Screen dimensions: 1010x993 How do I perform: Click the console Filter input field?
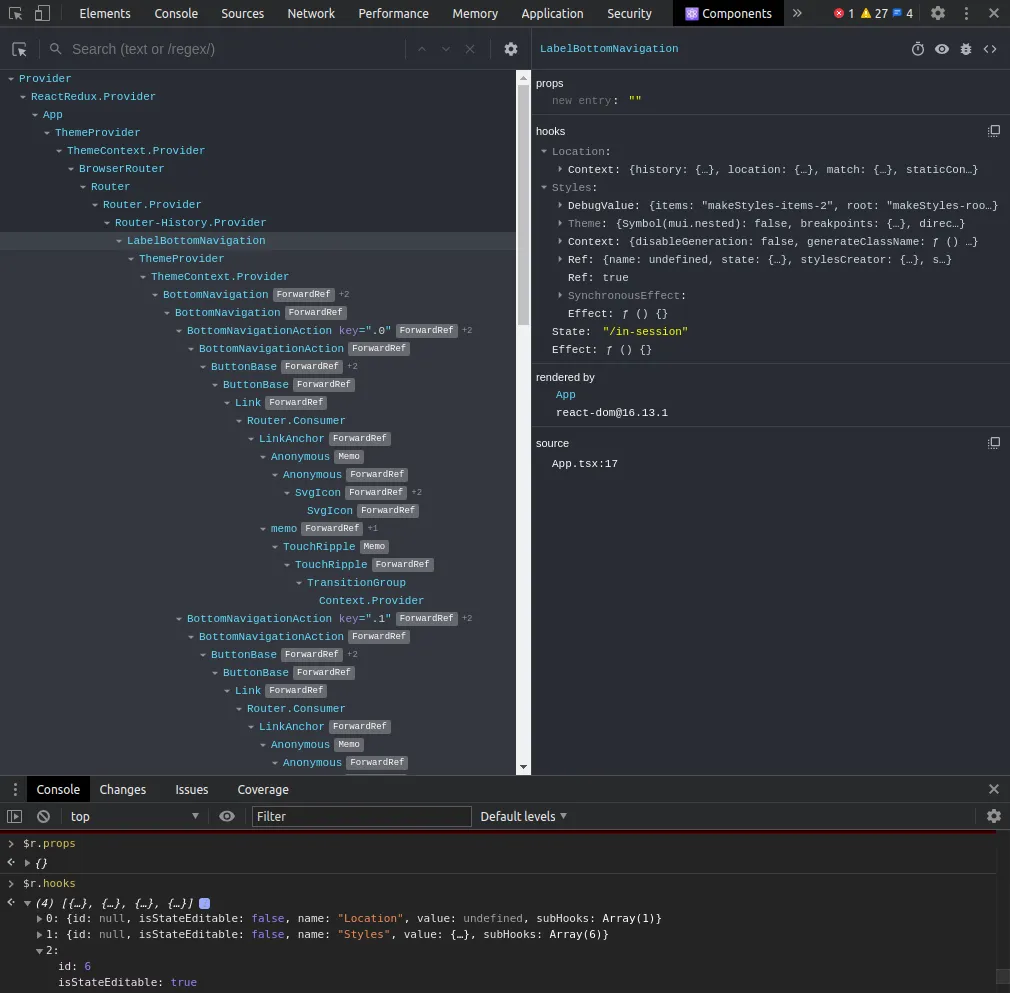pyautogui.click(x=361, y=817)
